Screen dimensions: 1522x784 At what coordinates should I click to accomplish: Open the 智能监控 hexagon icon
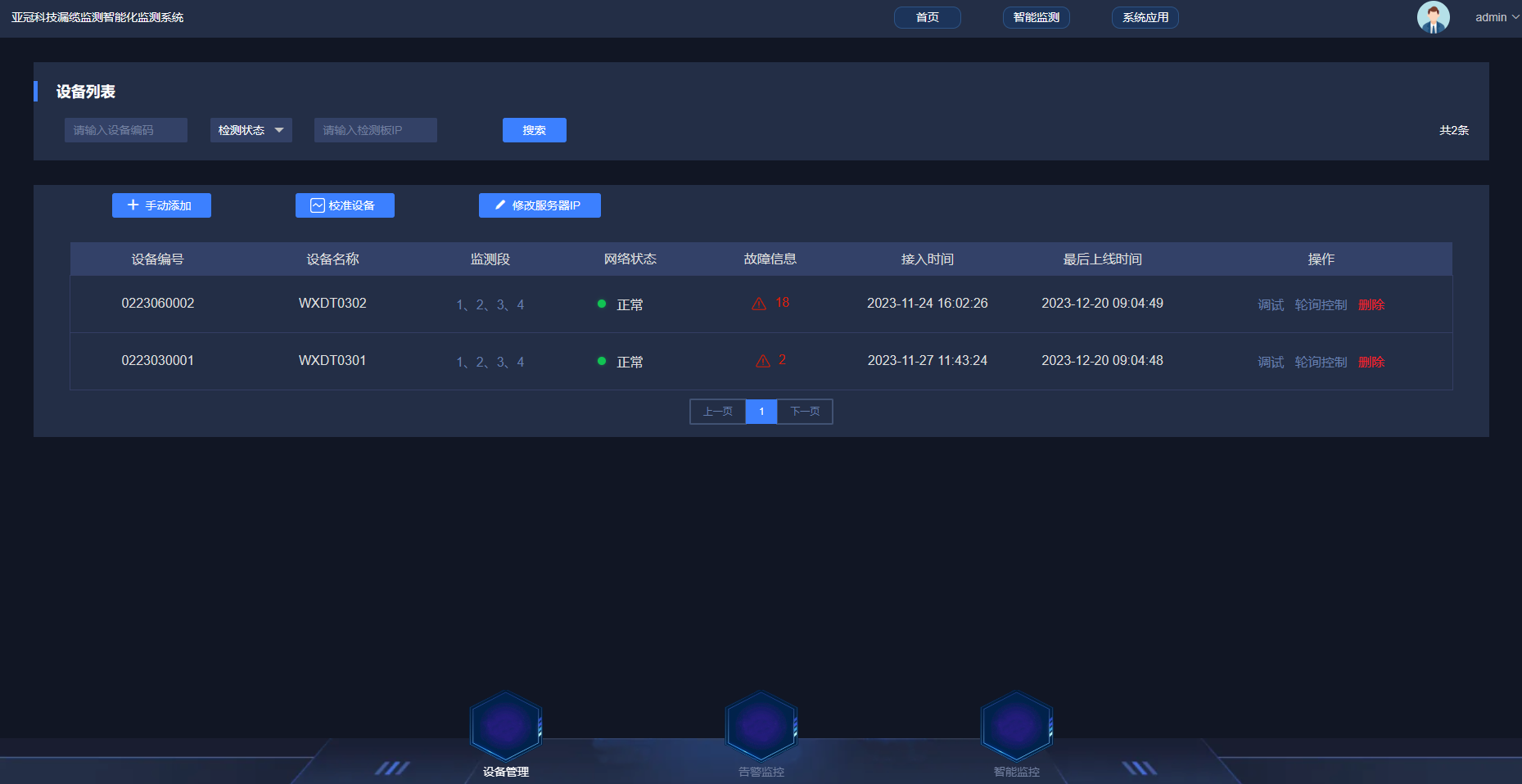tap(1016, 726)
